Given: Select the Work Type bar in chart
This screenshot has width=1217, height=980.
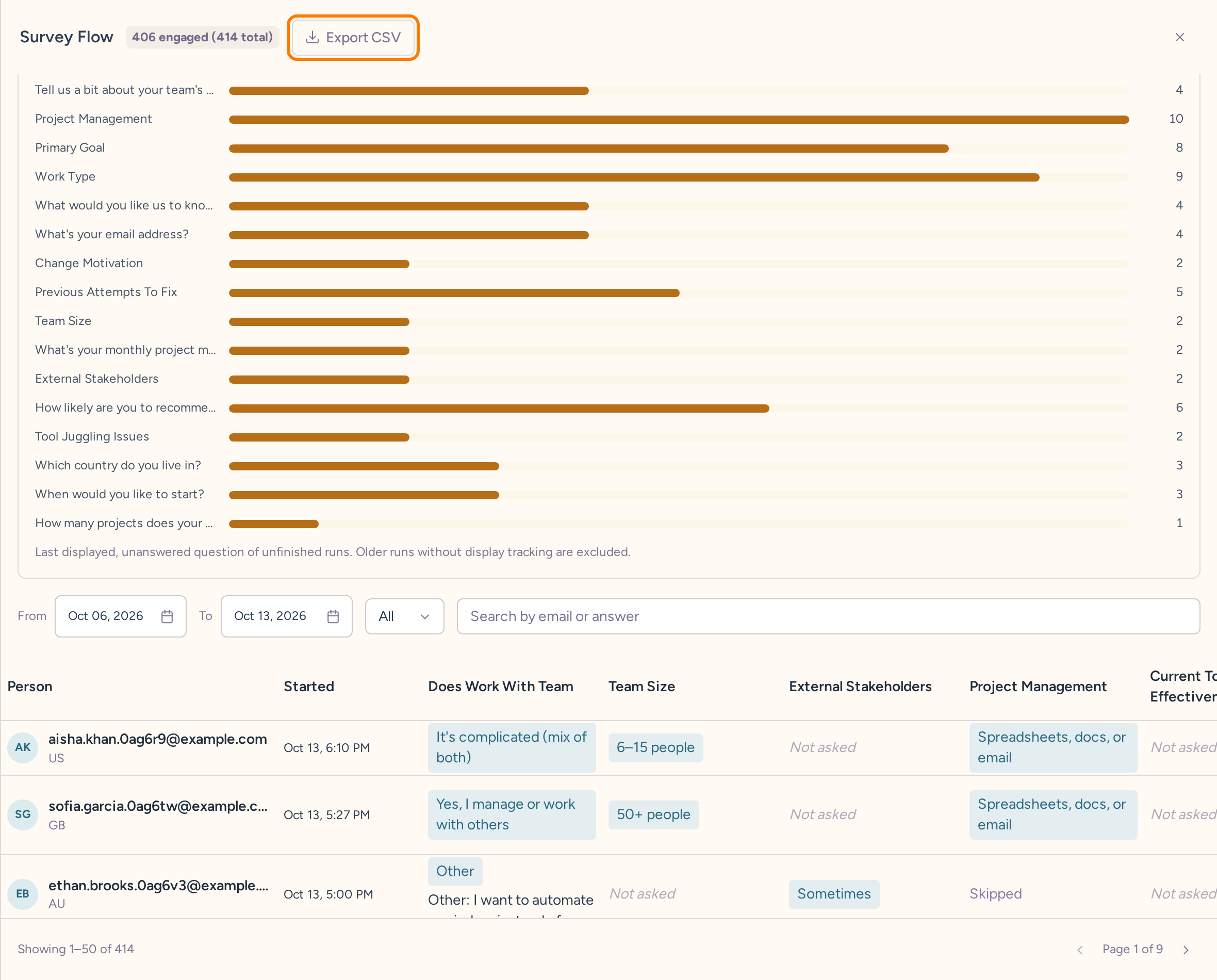Looking at the screenshot, I should 633,177.
